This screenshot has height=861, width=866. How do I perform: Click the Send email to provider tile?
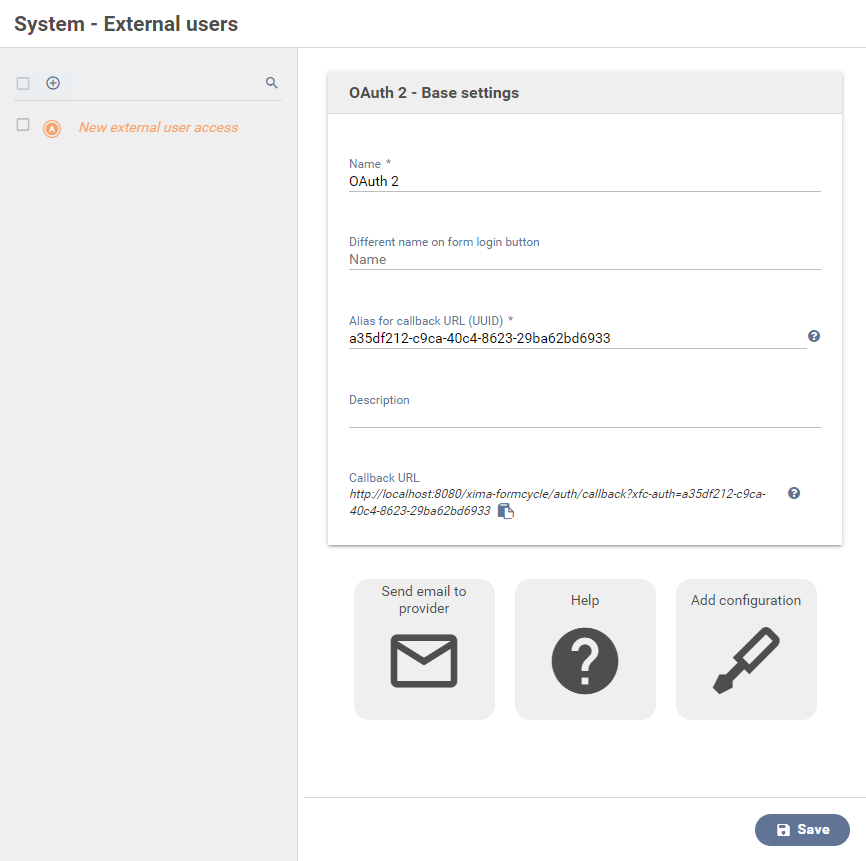(x=424, y=649)
